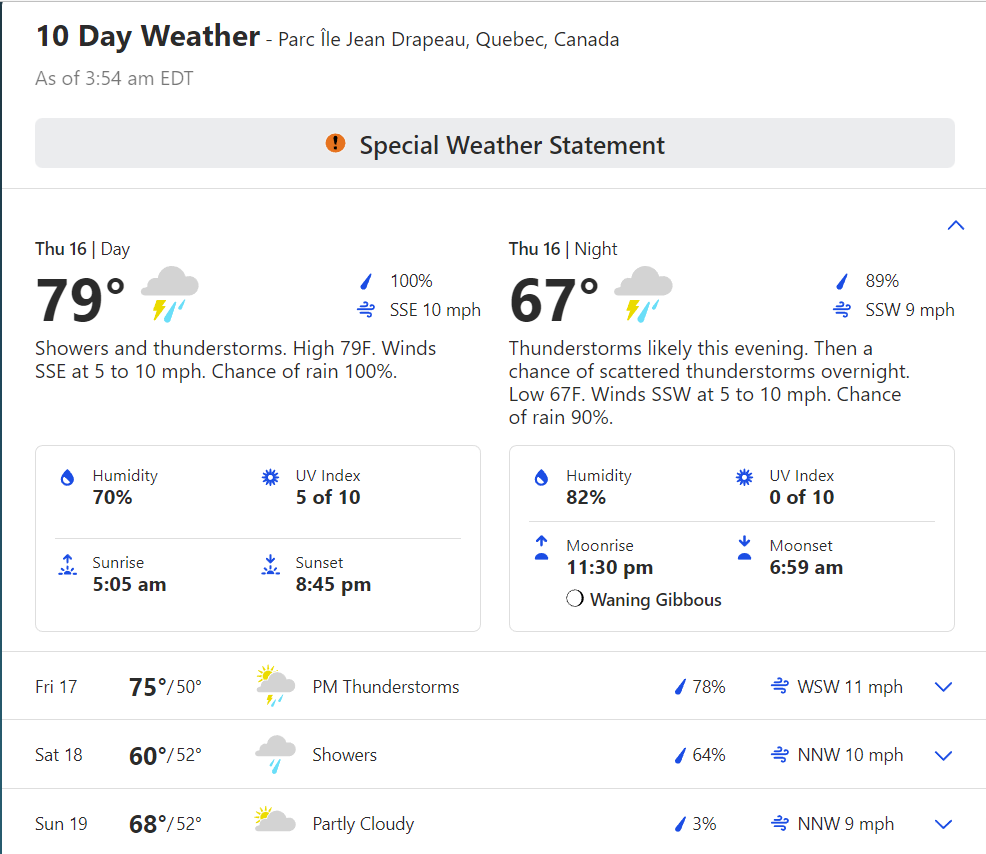Click the Sunset icon
986x854 pixels.
pyautogui.click(x=270, y=565)
